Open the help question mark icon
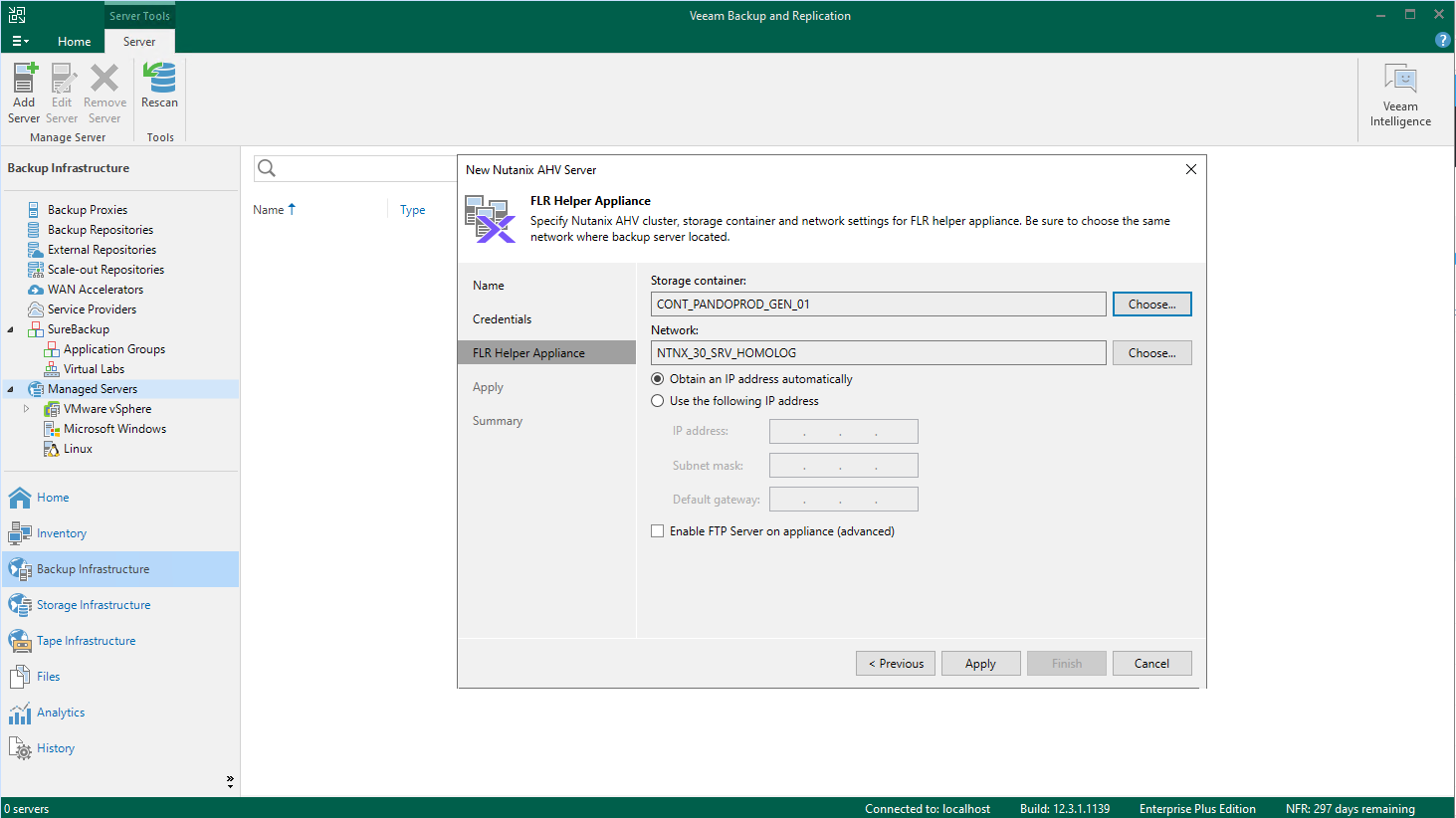This screenshot has width=1456, height=818. [1443, 41]
